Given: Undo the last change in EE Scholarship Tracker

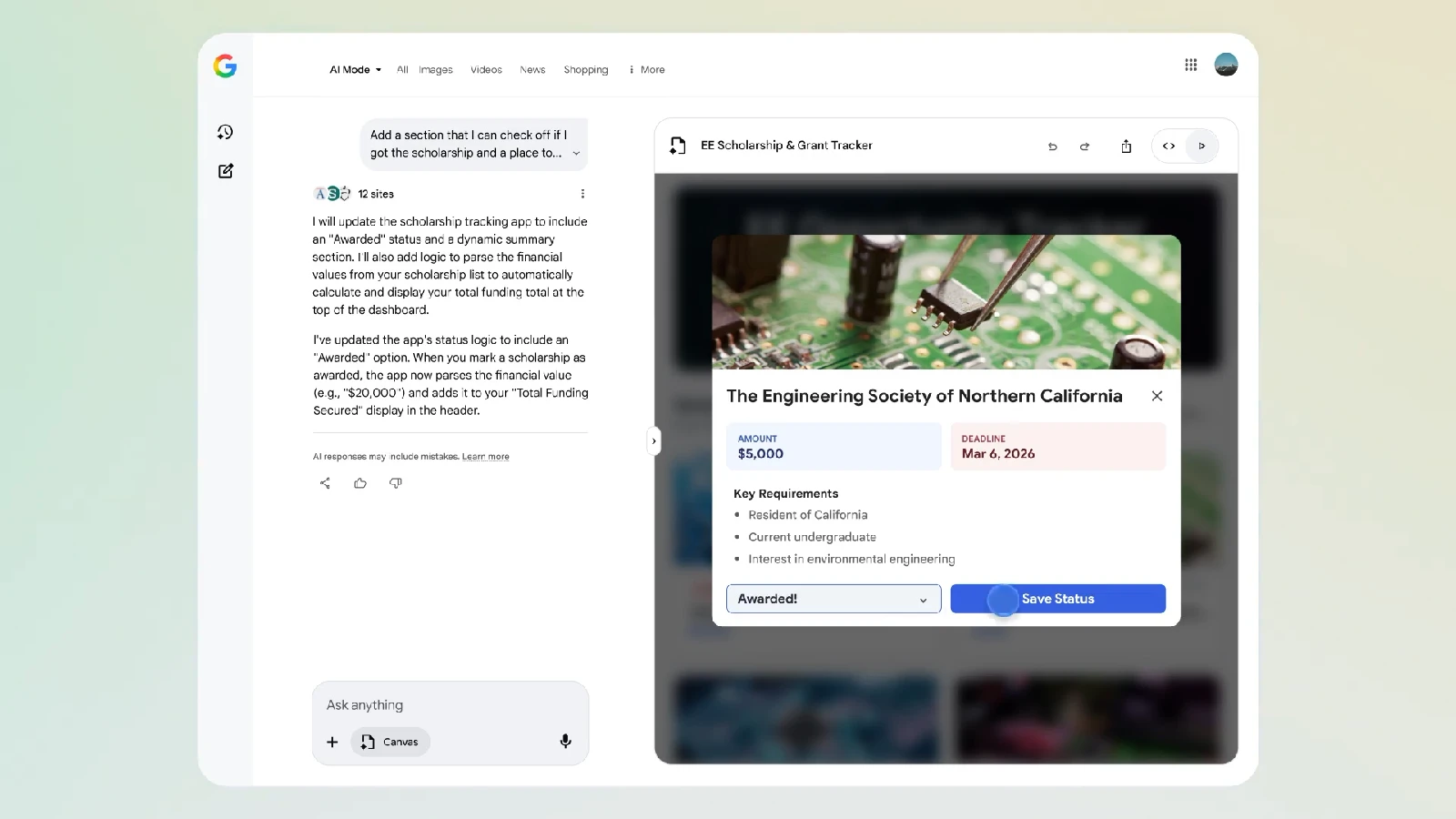Looking at the screenshot, I should pos(1053,146).
